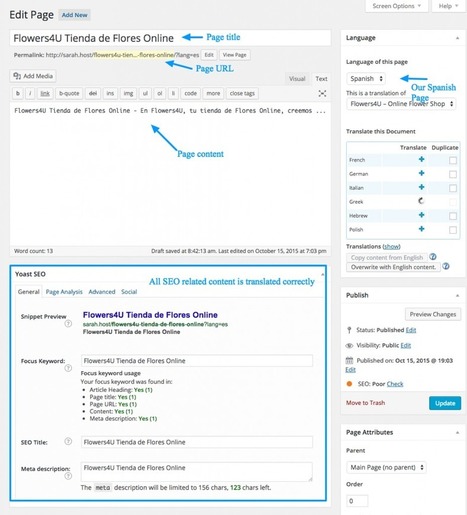Tick the French duplicate checkbox
The width and height of the screenshot is (467, 515).
[x=453, y=161]
